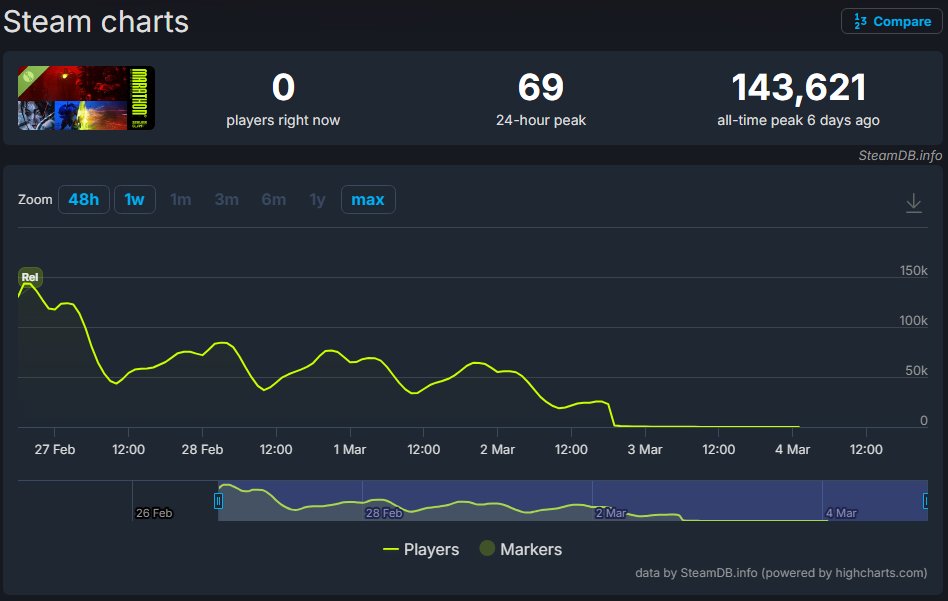Click the SteamDB.info credit text
The width and height of the screenshot is (948, 601).
point(900,155)
